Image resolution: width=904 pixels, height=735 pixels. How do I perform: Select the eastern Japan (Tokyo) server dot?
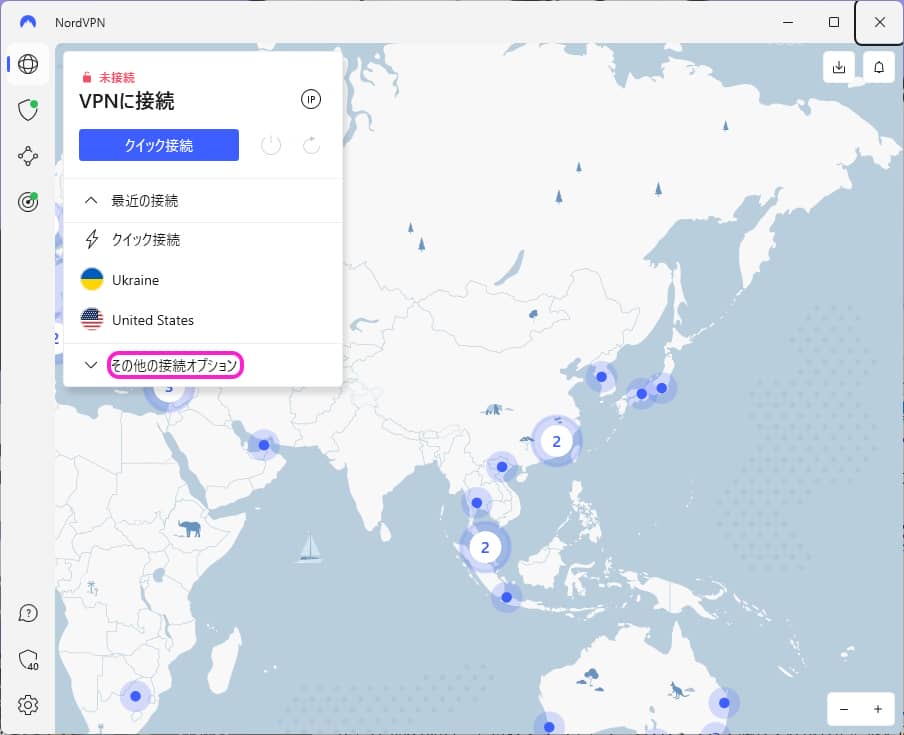coord(662,388)
